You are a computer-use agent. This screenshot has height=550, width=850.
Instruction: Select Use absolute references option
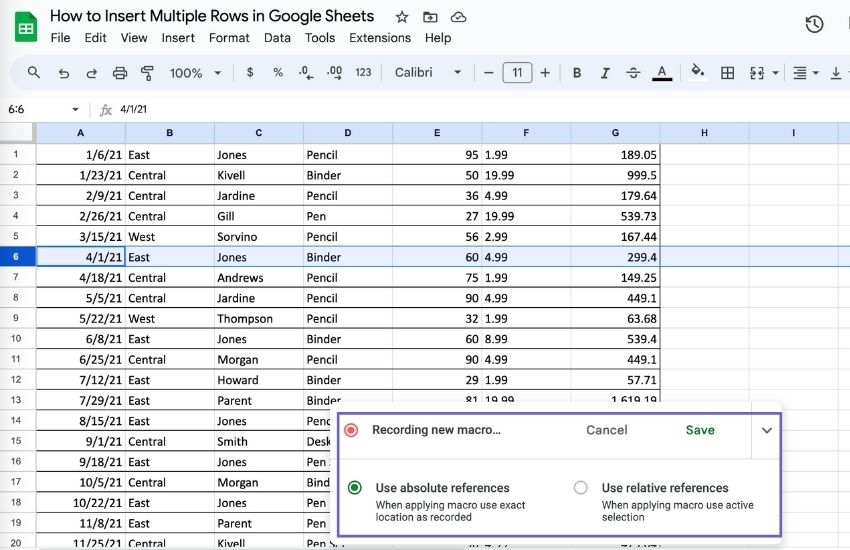coord(355,488)
